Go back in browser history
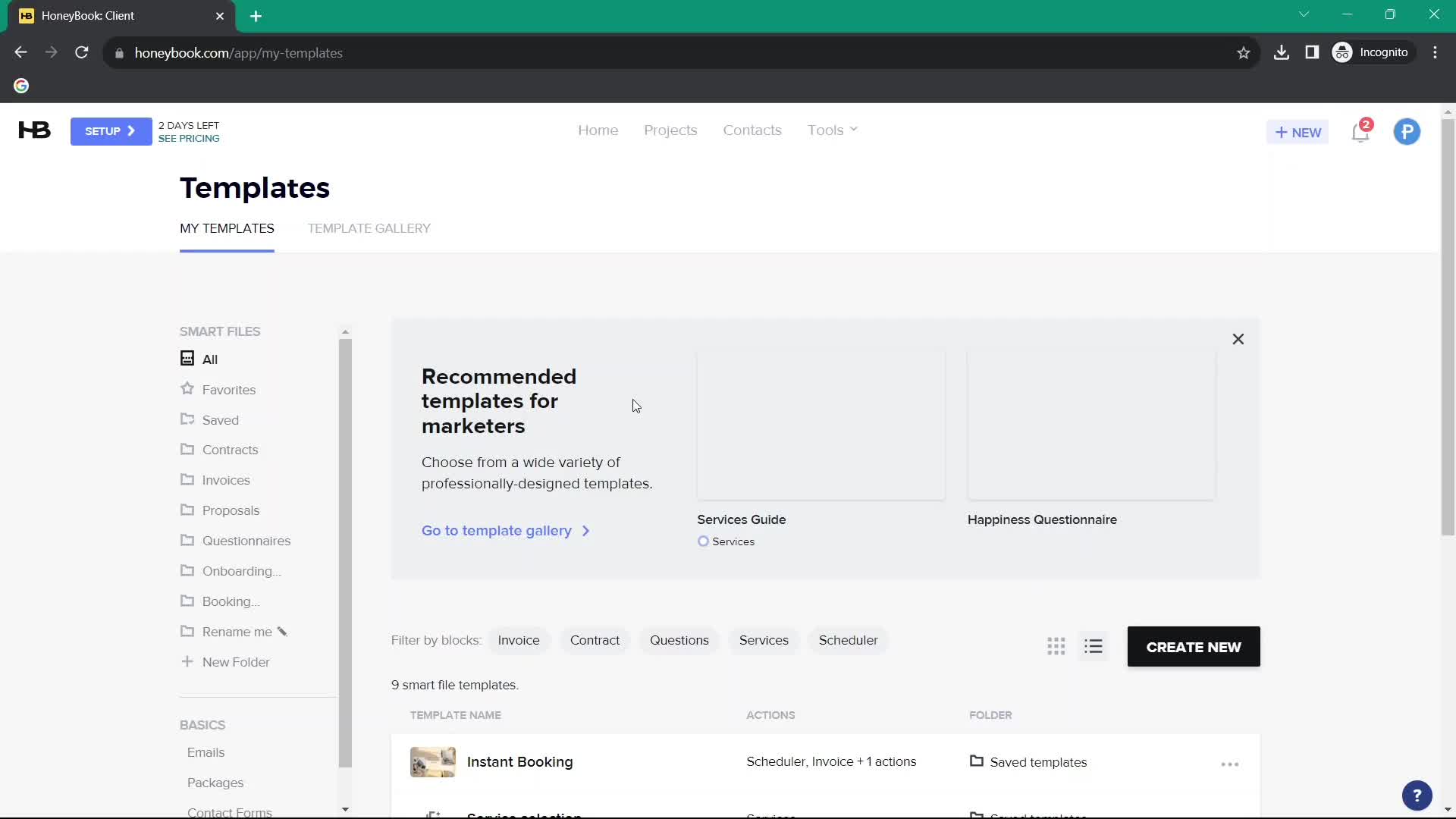 [20, 53]
